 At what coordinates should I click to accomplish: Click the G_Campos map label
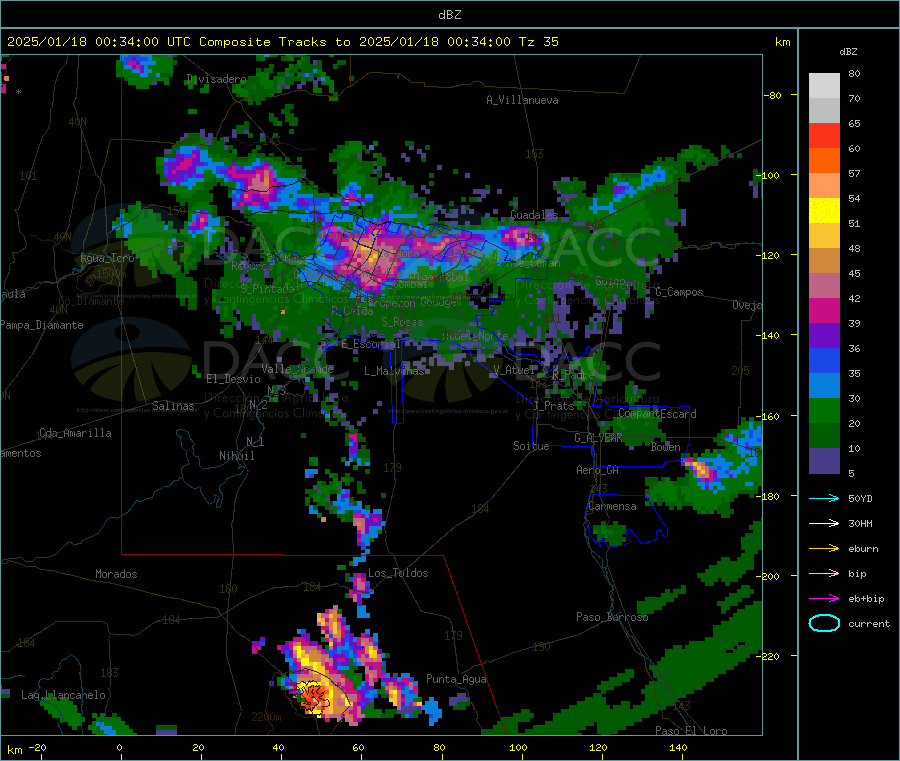[679, 292]
